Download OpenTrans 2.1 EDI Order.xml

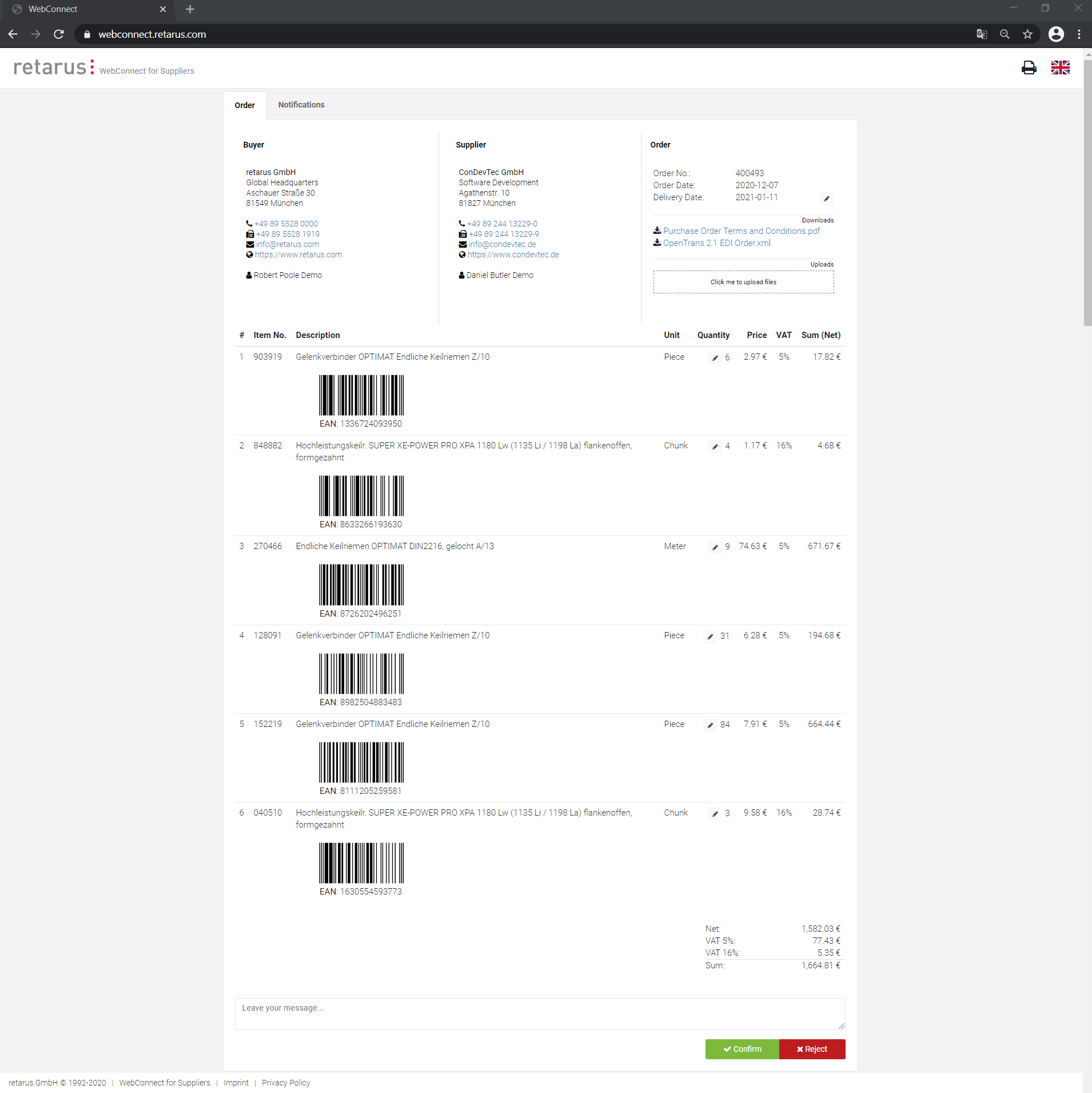(x=716, y=243)
